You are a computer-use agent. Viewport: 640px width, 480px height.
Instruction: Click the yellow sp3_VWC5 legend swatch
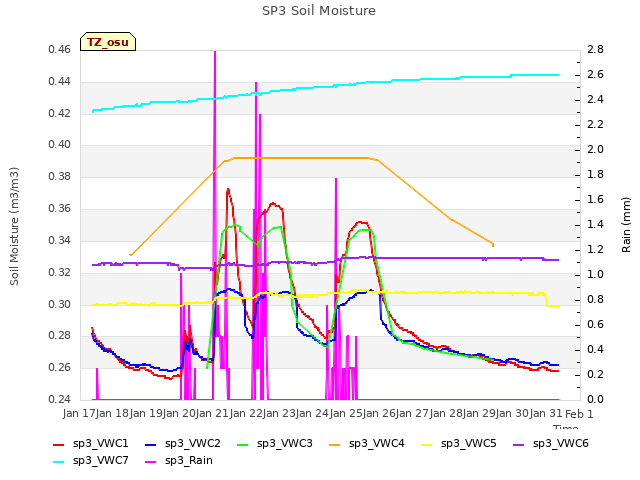pos(427,445)
